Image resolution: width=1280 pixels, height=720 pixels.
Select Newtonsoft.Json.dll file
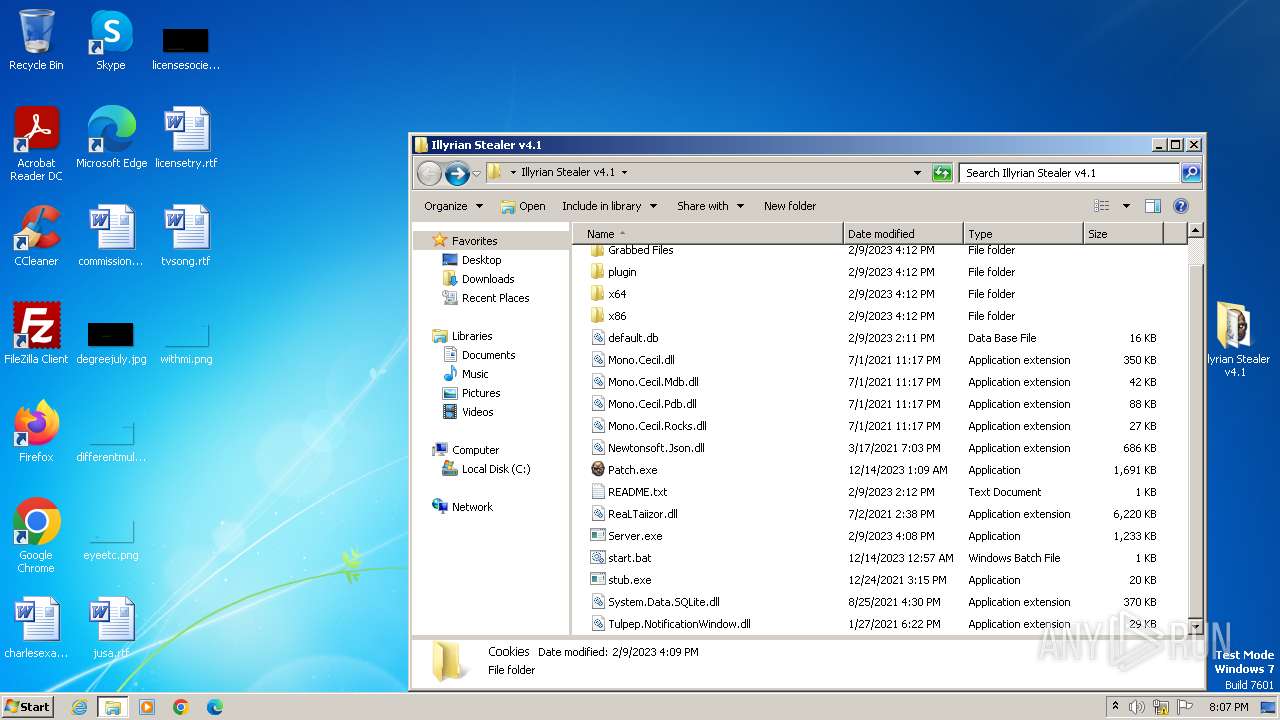[x=656, y=448]
